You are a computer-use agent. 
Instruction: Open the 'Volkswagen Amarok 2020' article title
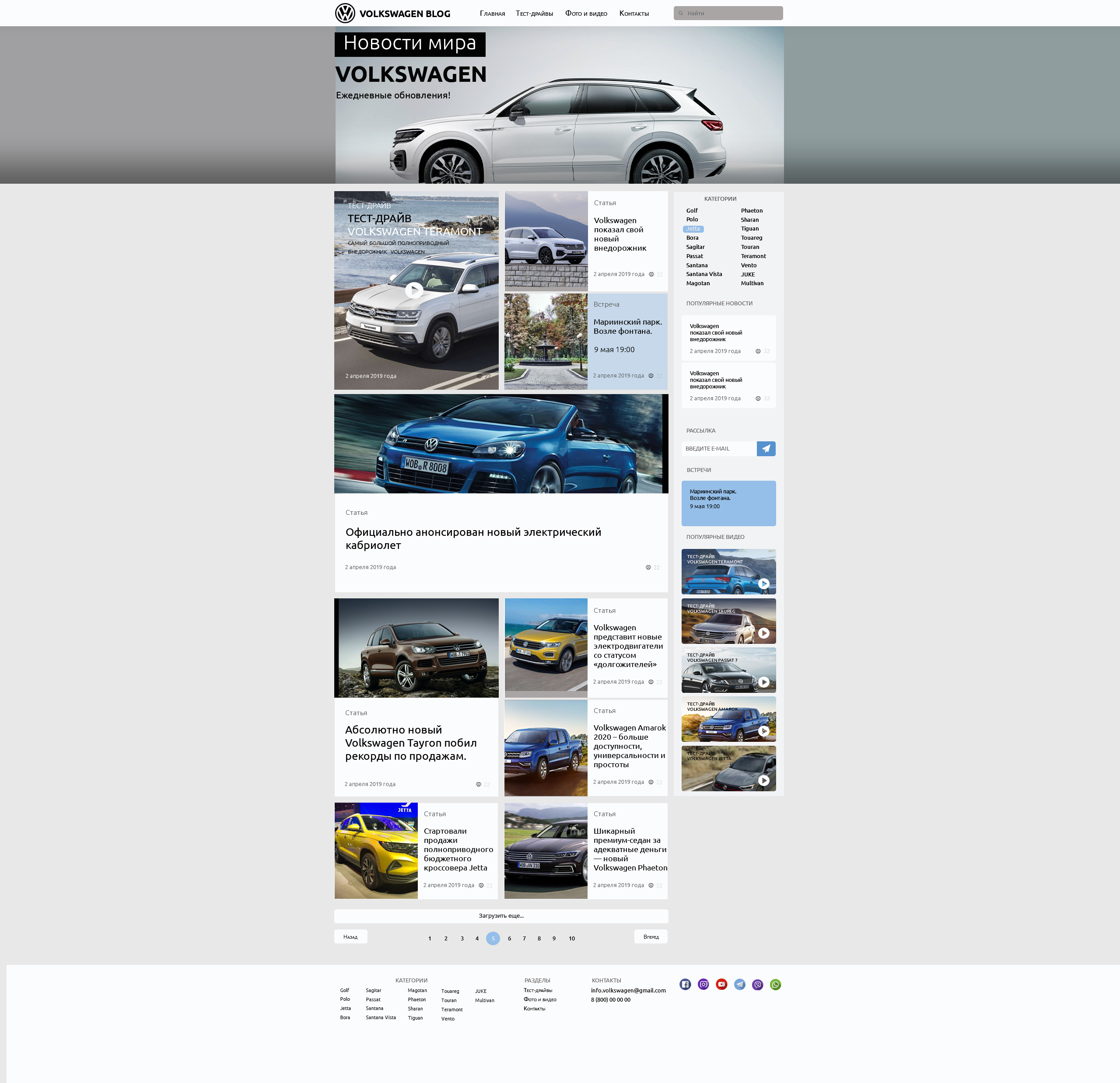pyautogui.click(x=630, y=746)
